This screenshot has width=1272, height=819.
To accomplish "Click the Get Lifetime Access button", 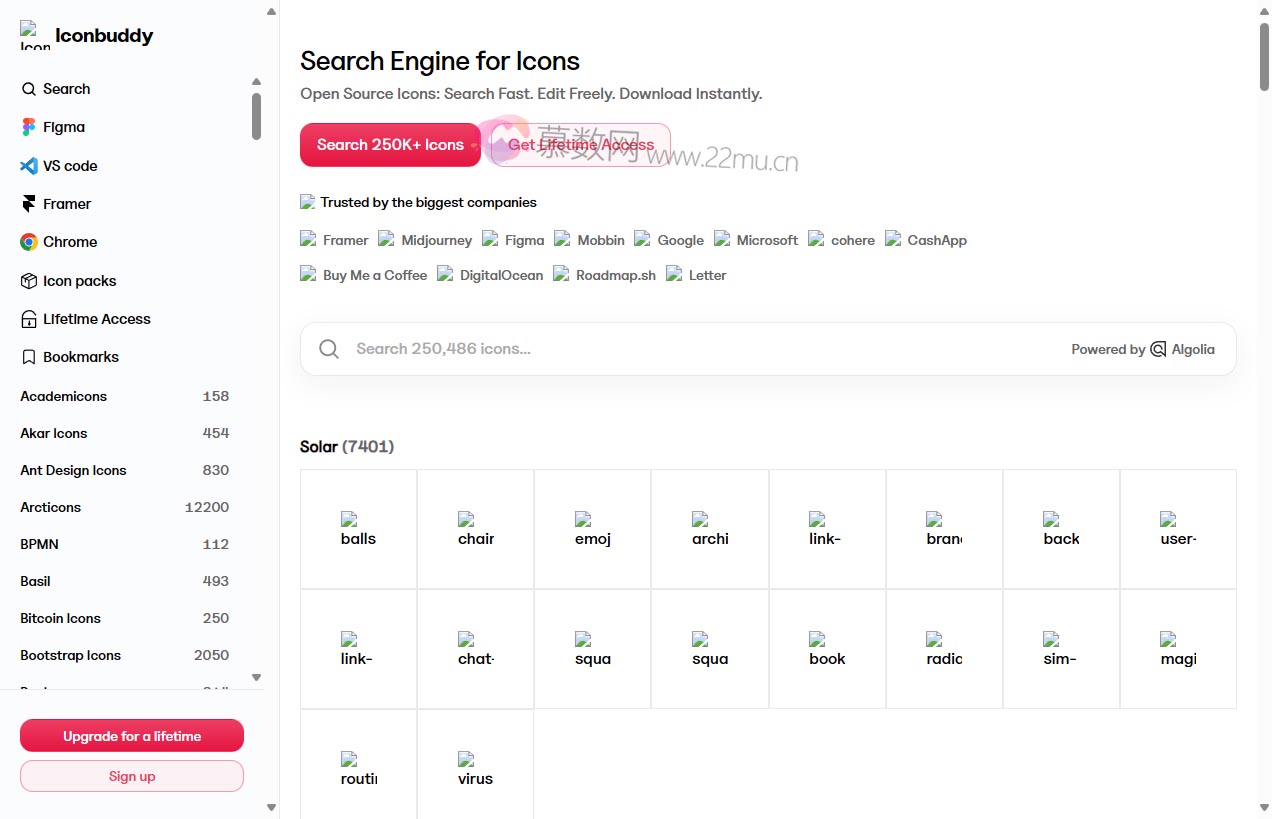I will click(x=580, y=145).
